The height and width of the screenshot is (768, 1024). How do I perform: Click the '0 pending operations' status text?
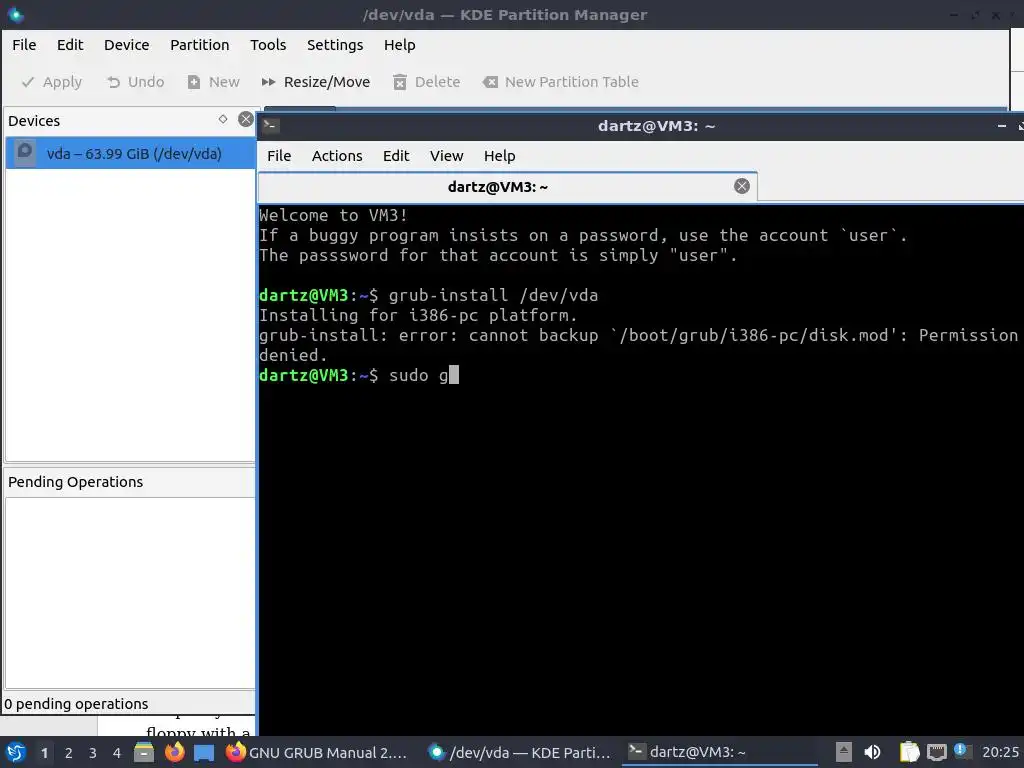76,704
